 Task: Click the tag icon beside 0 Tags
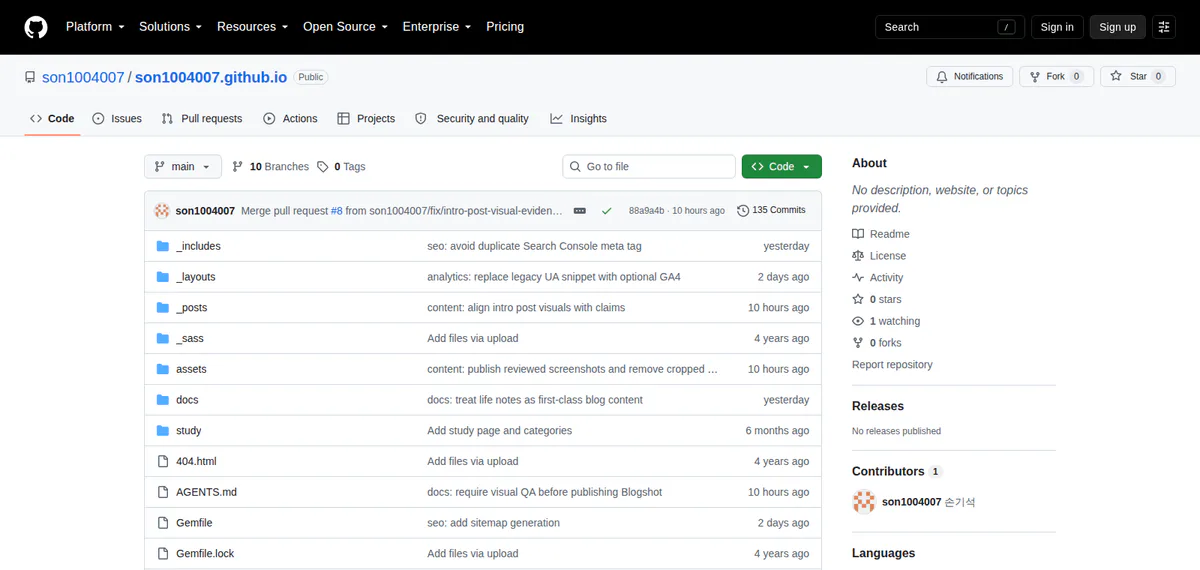323,167
